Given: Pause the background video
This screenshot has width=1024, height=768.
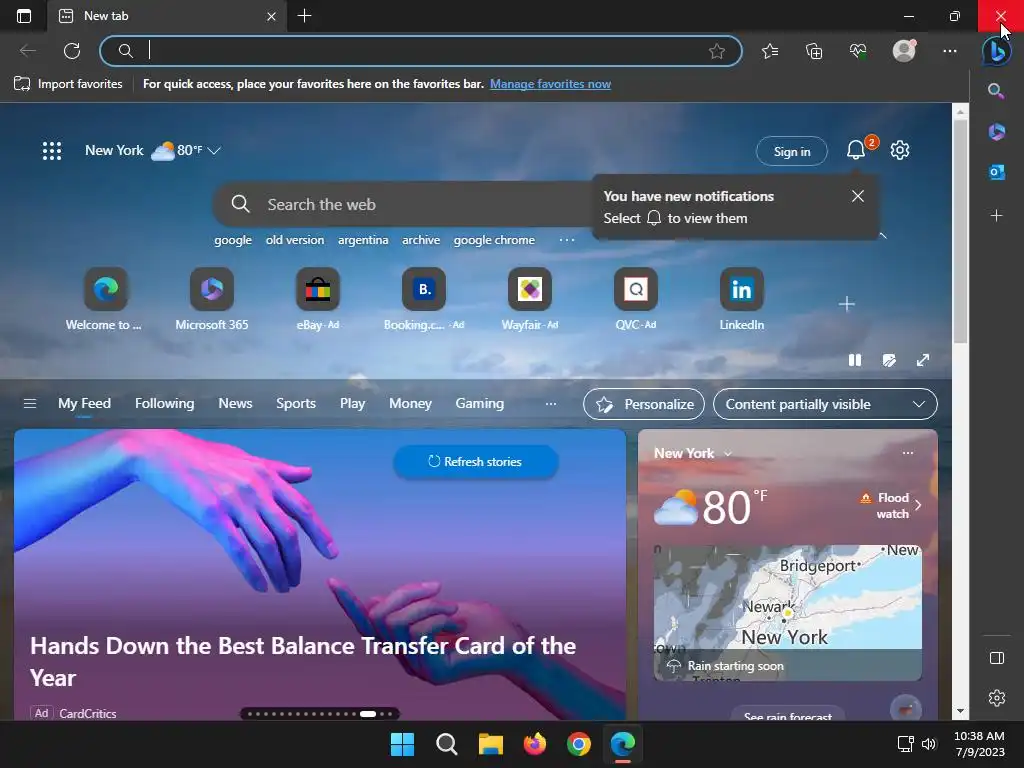Looking at the screenshot, I should coord(855,360).
